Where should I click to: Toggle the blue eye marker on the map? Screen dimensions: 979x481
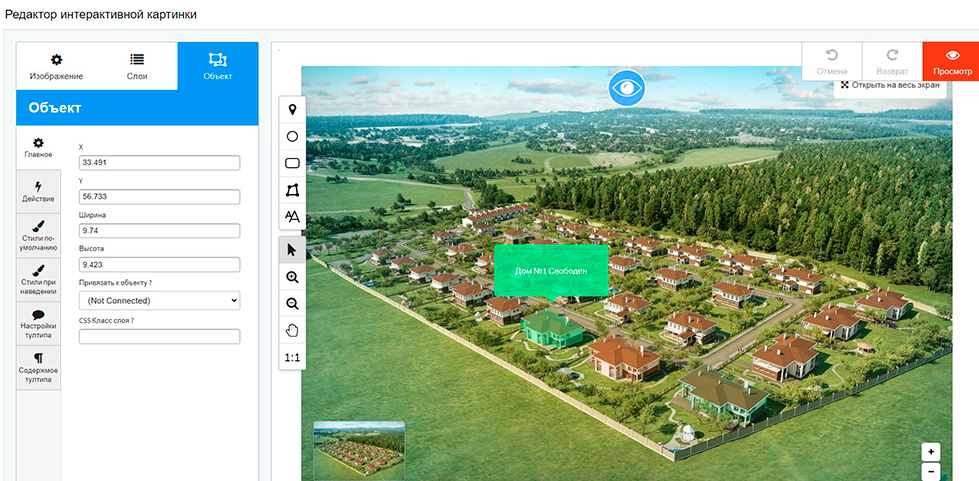coord(627,88)
